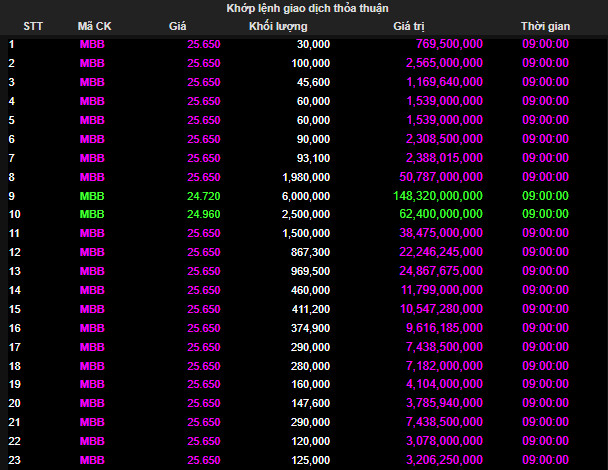
Task: Click value 2,308,500,000
Action: [444, 139]
